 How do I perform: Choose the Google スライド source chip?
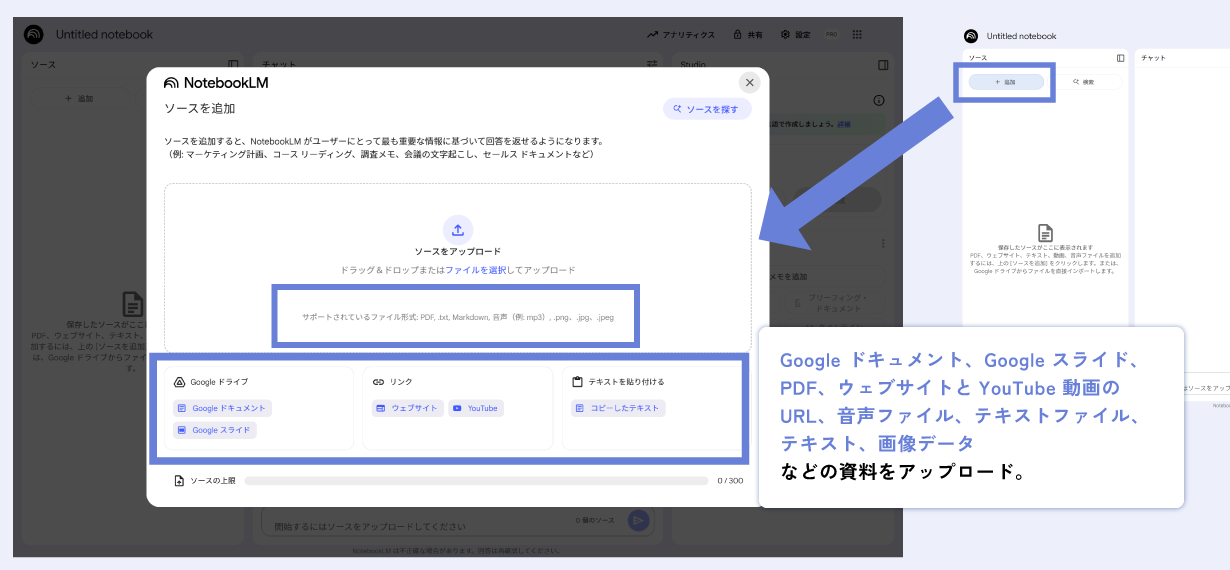[x=215, y=430]
